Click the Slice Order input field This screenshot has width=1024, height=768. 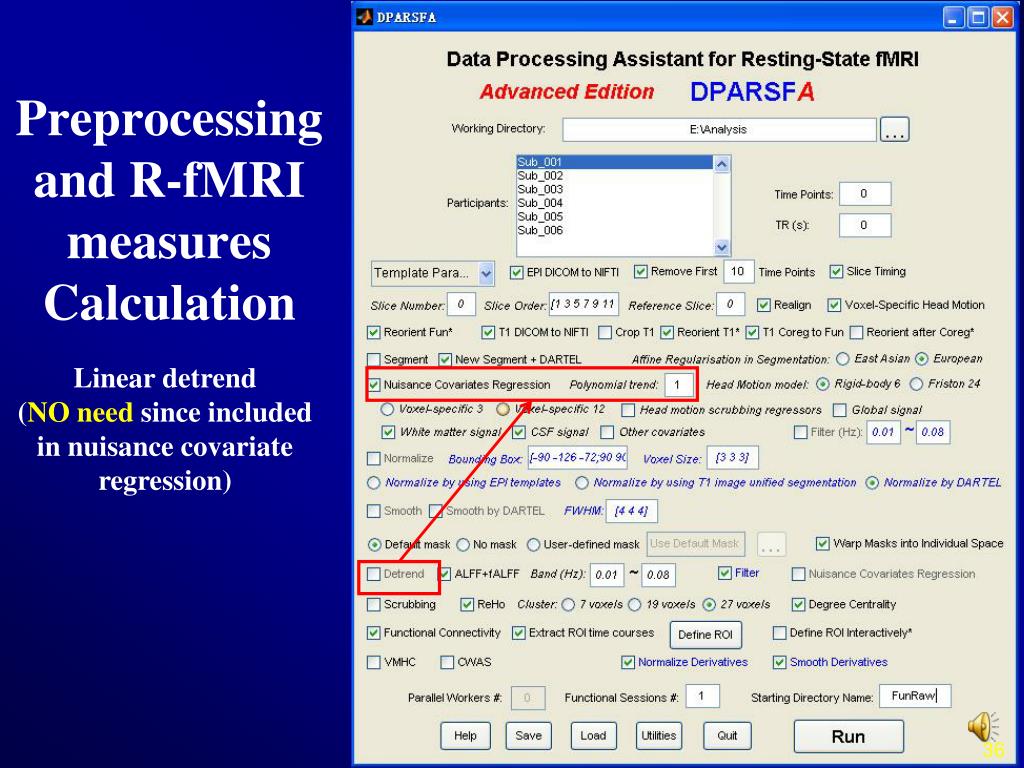(583, 305)
